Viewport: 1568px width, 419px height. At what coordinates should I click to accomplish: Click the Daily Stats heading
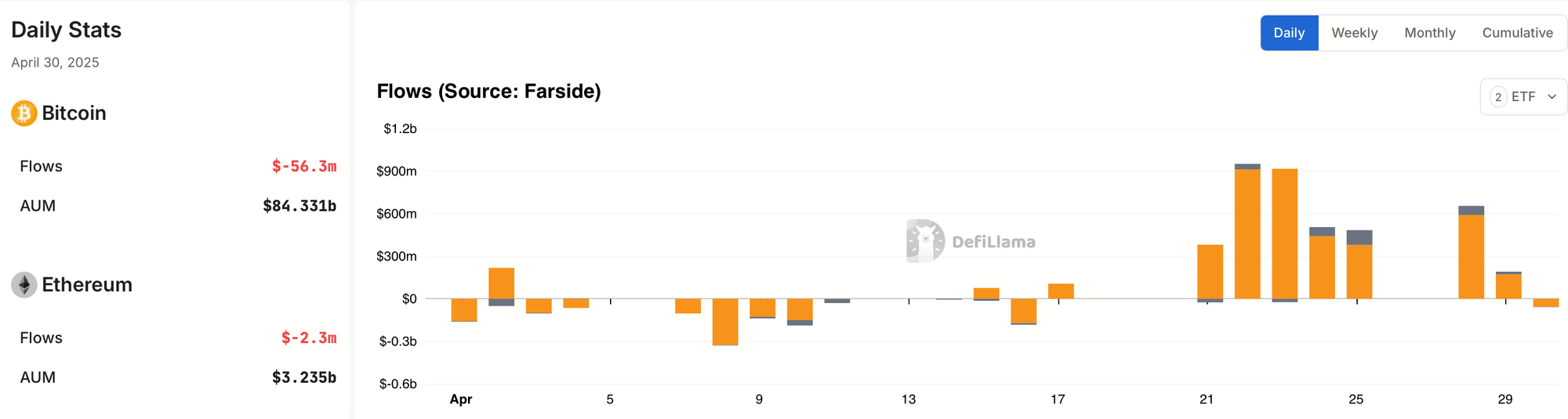[67, 30]
